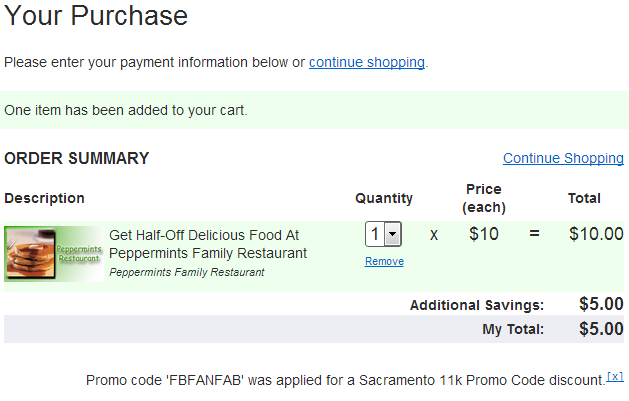
Task: Click the Peppermints Restaurant pancake thumbnail
Action: click(54, 254)
